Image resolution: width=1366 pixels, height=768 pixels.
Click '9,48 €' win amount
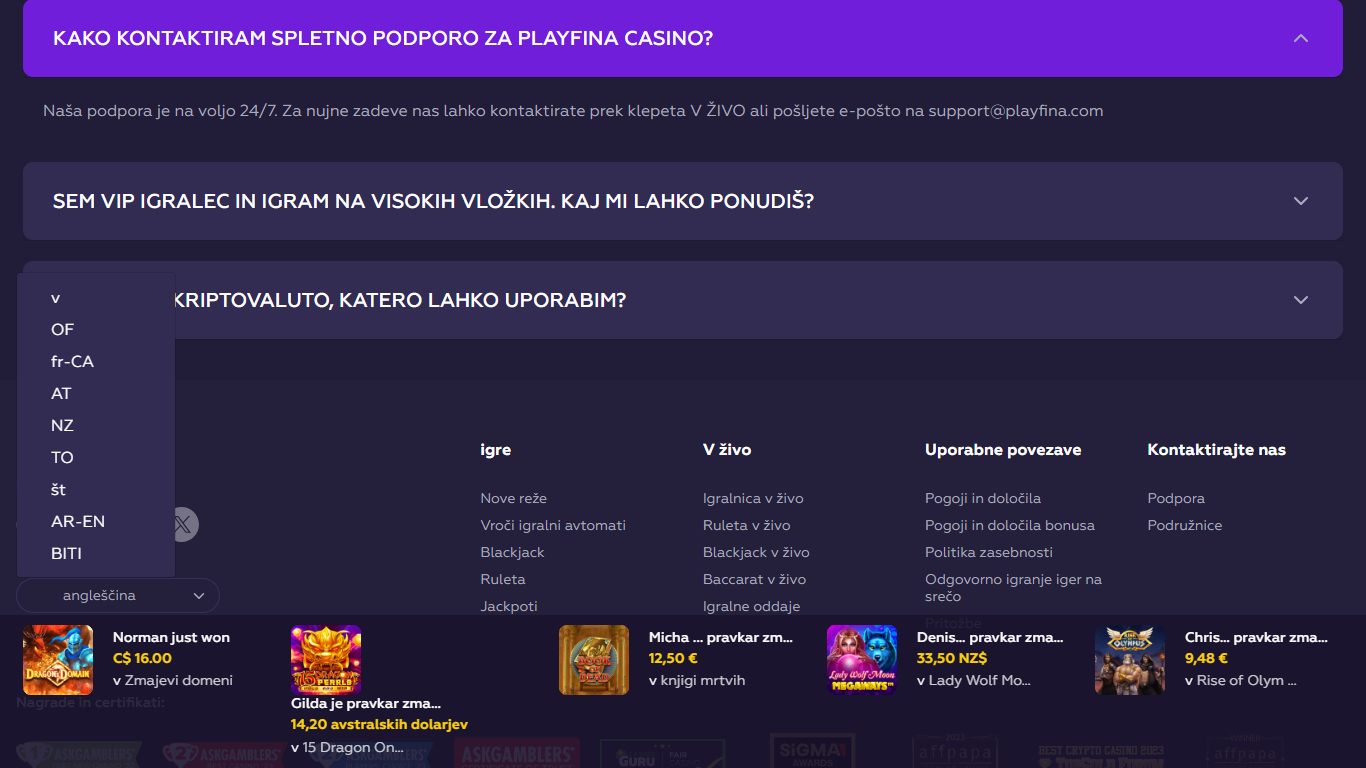tap(1206, 658)
